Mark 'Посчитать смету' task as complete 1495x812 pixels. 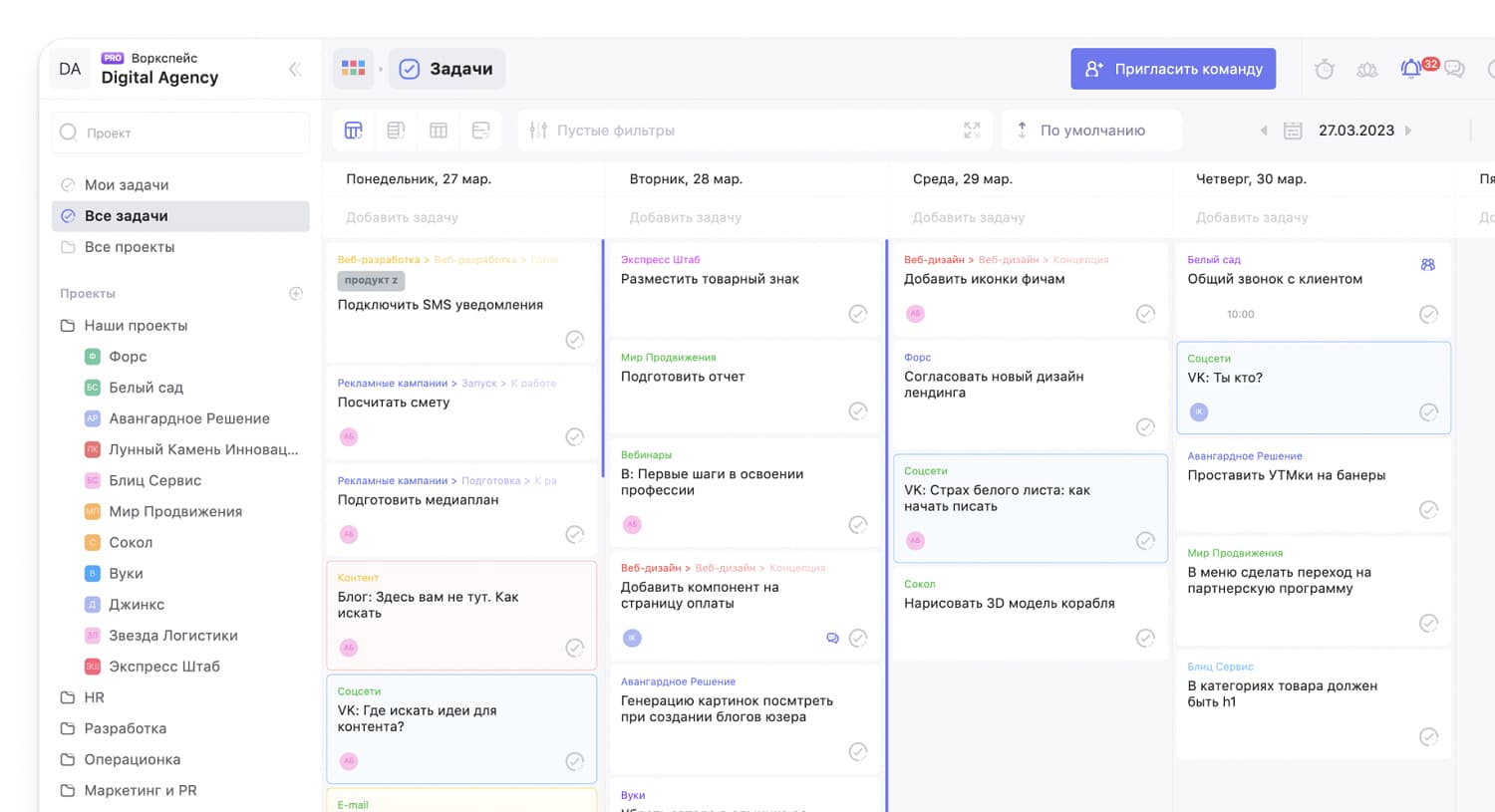pos(575,436)
